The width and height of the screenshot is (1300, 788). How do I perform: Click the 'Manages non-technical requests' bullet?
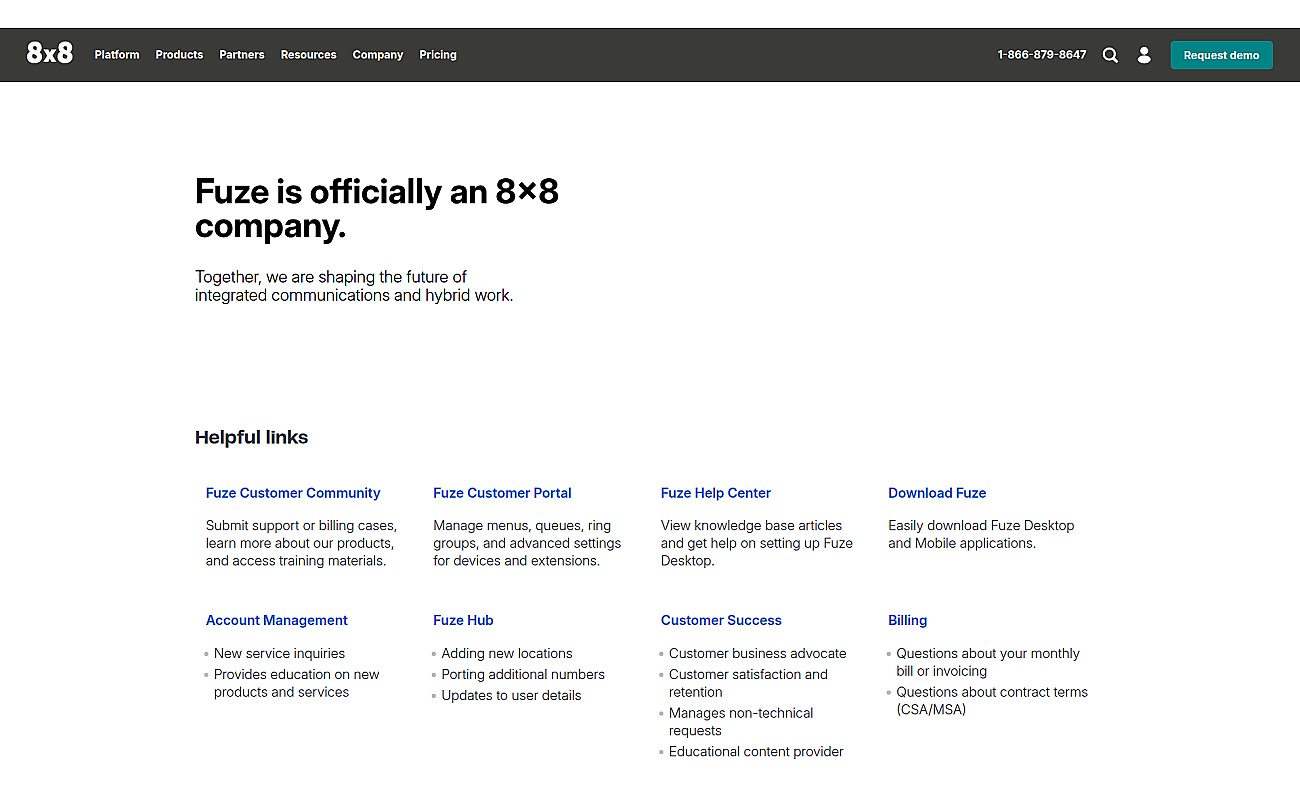[741, 722]
